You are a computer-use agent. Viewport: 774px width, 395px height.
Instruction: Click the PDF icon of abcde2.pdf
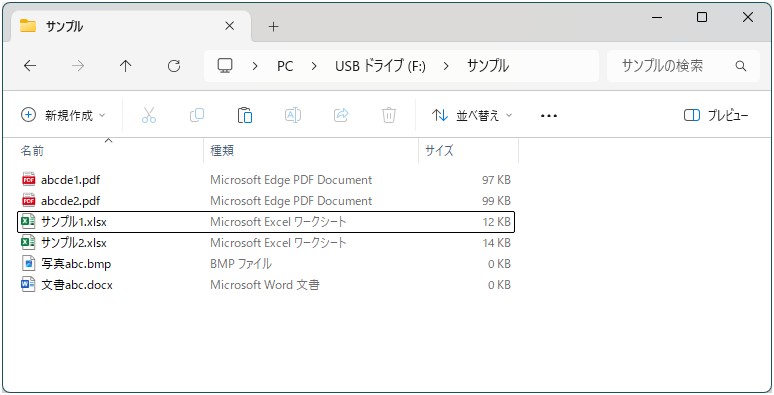pyautogui.click(x=29, y=200)
